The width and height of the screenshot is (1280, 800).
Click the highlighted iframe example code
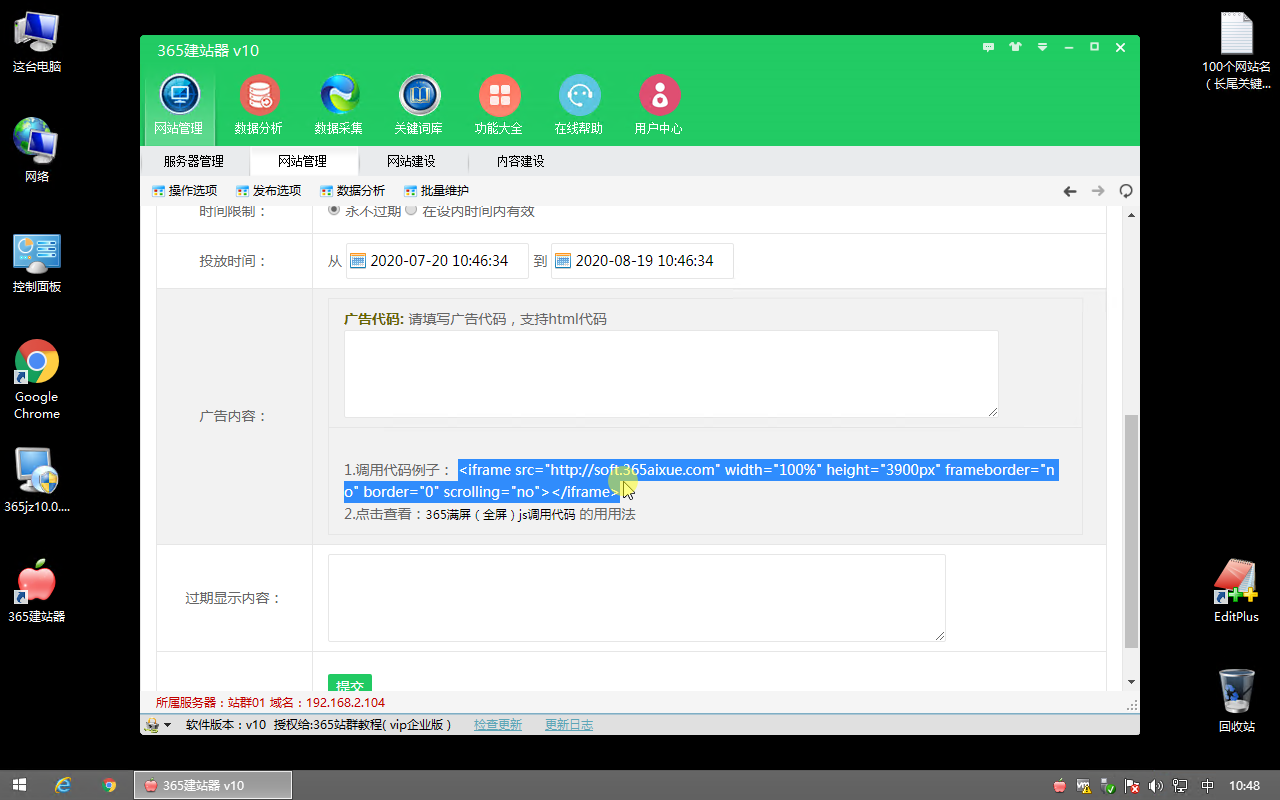701,481
